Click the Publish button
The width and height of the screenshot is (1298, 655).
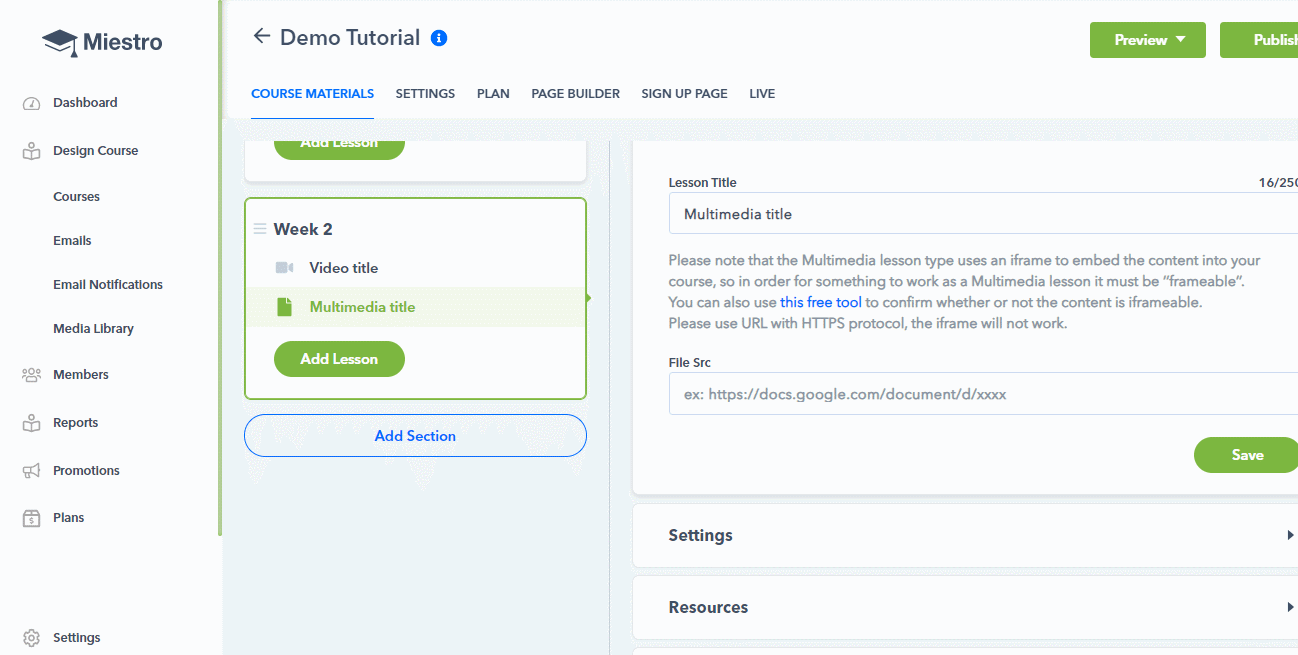[x=1259, y=40]
